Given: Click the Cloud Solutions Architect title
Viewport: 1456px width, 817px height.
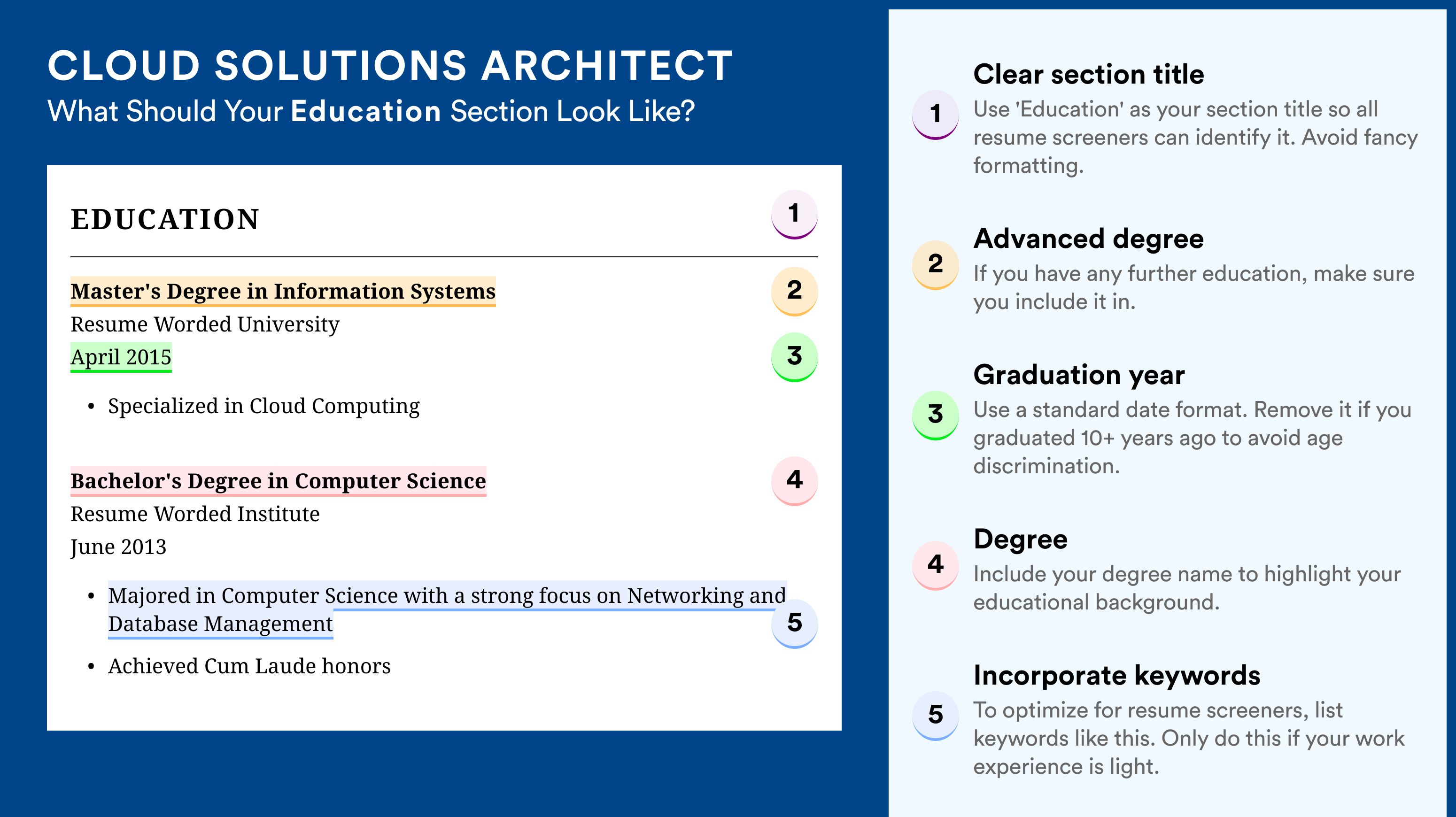Looking at the screenshot, I should 390,66.
